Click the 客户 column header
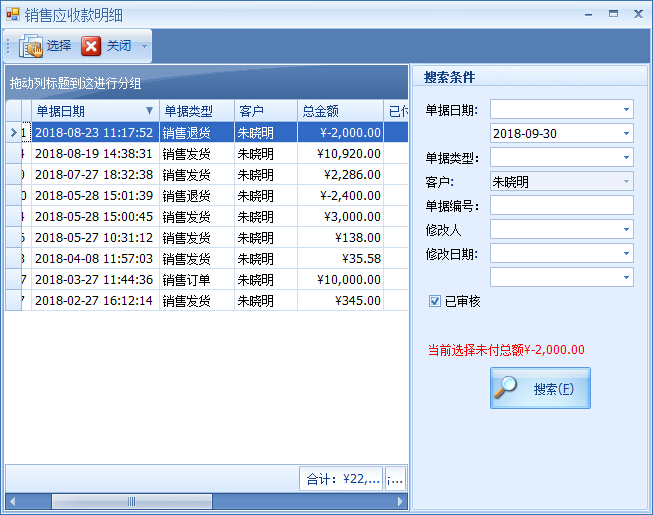This screenshot has width=653, height=515. 264,111
